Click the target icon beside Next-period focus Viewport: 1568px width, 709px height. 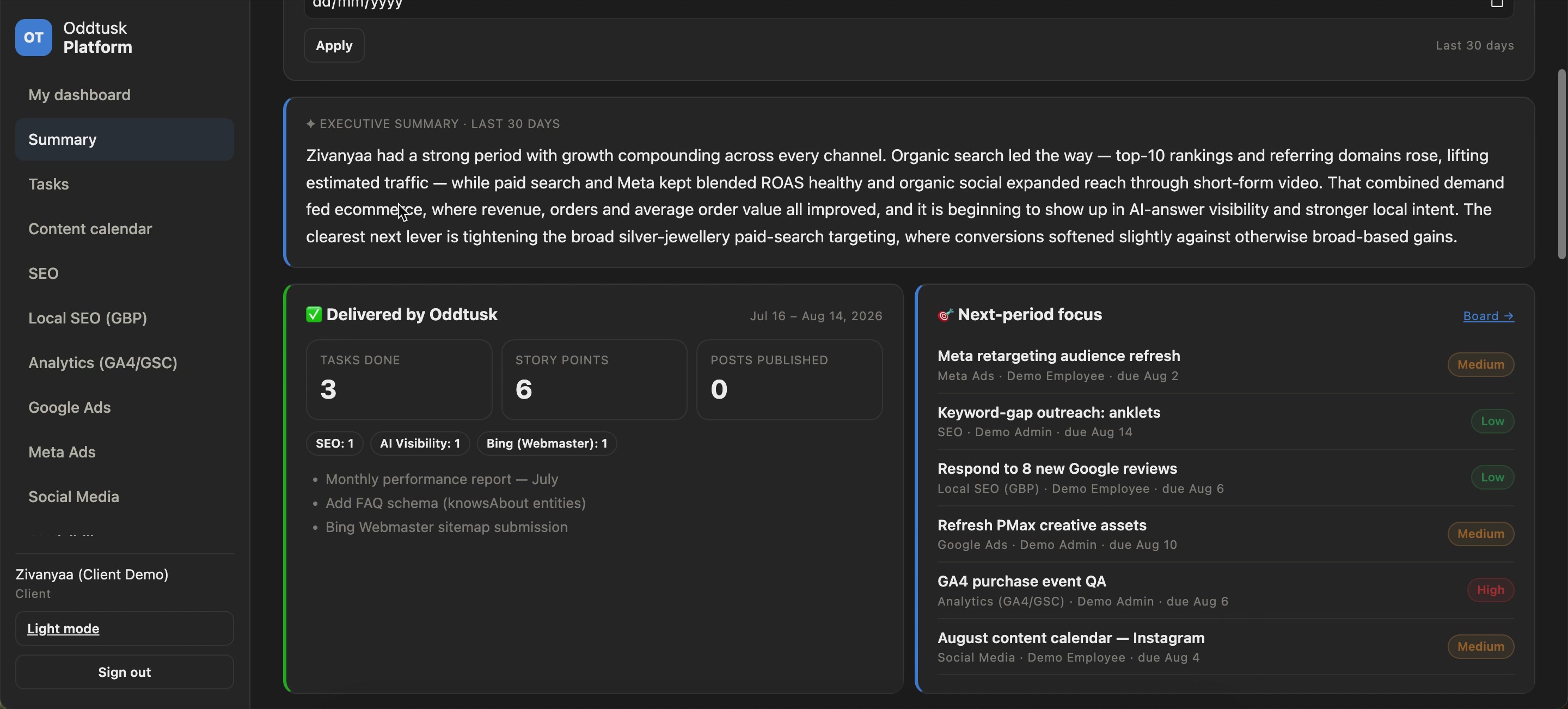click(x=945, y=315)
